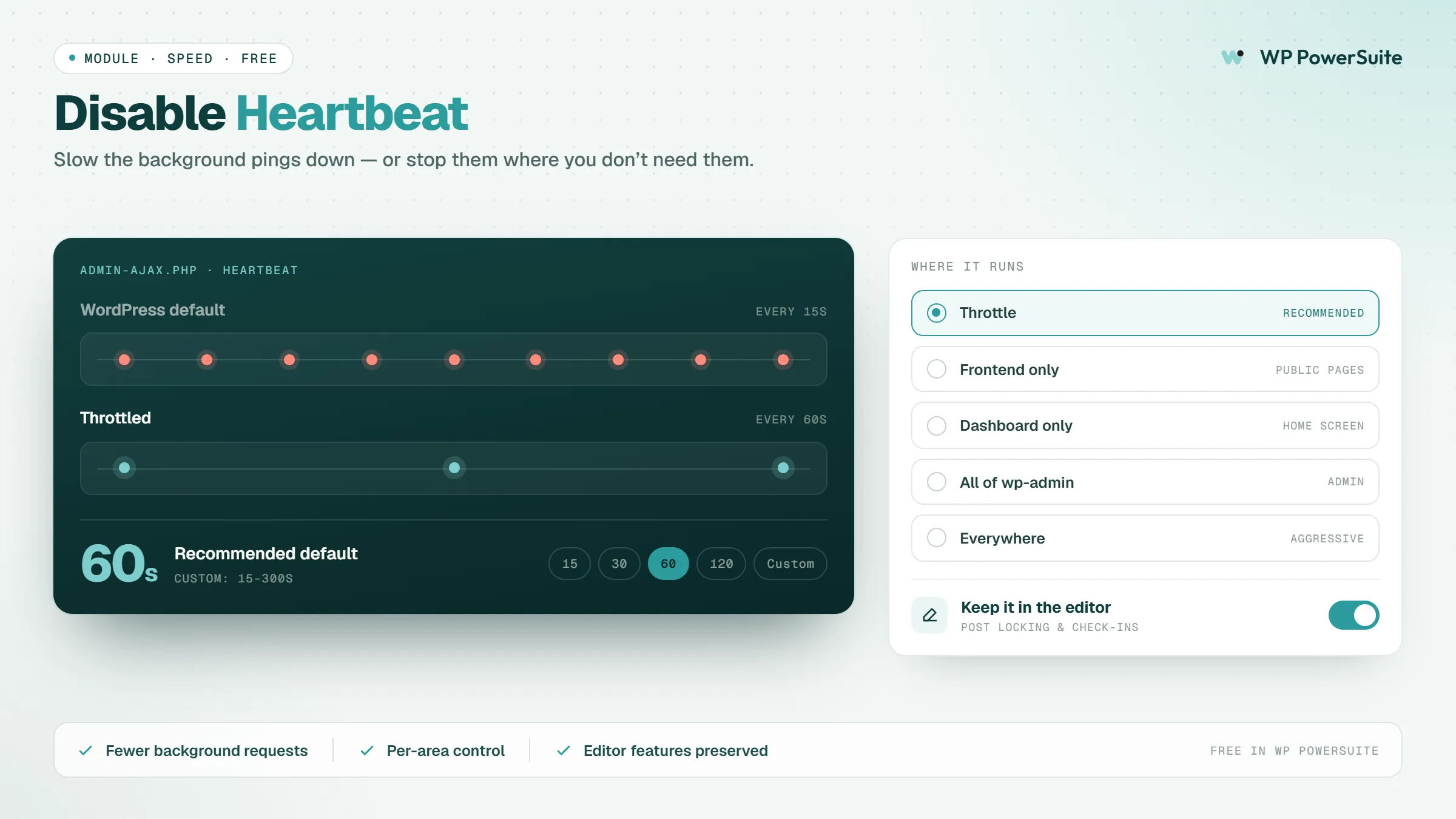This screenshot has width=1456, height=819.
Task: Click the CUSTOM: 15-300S hint
Action: point(234,578)
